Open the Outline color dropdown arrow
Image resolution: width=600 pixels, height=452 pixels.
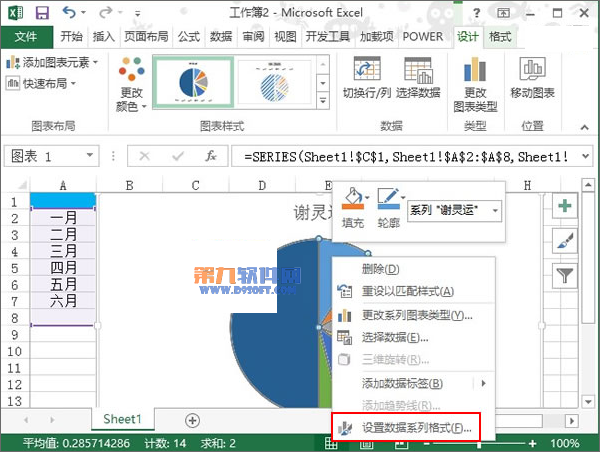coord(403,197)
